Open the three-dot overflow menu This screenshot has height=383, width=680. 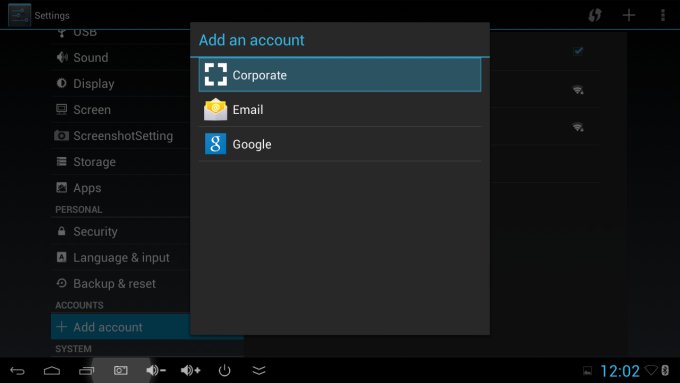(663, 15)
